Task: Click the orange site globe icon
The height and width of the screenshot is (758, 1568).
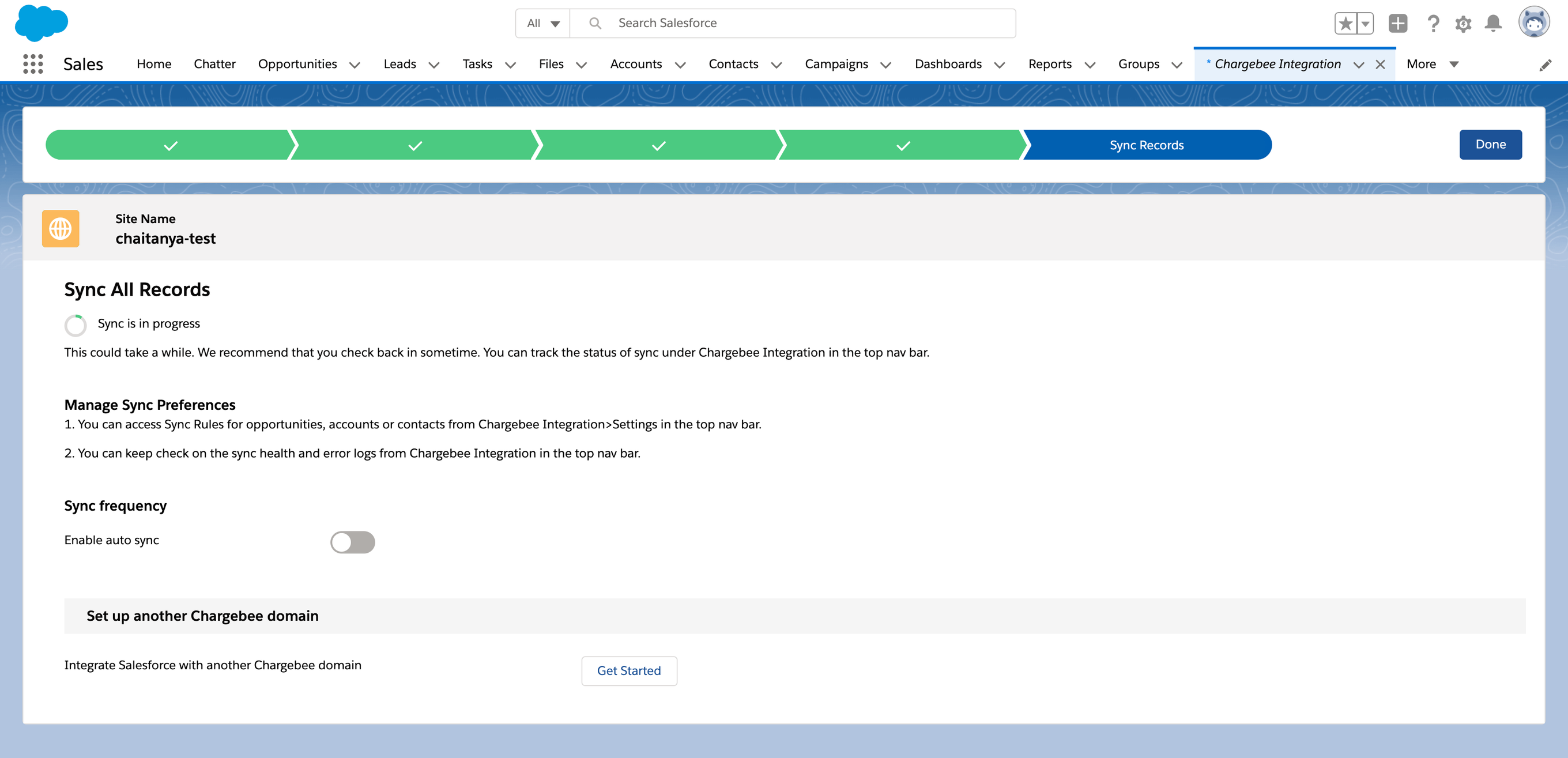Action: point(61,229)
